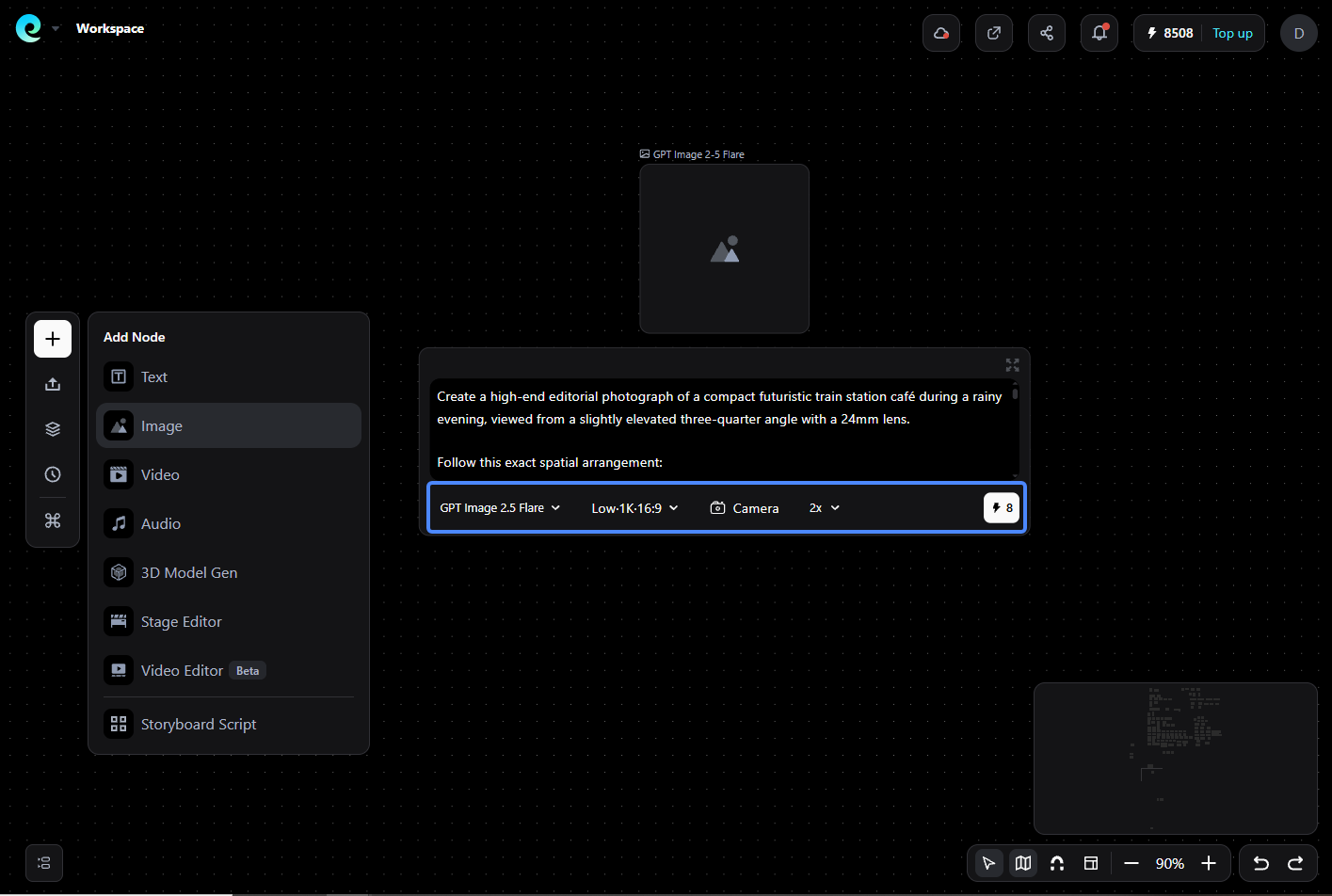
Task: Click the 90% zoom level value
Action: coord(1170,863)
